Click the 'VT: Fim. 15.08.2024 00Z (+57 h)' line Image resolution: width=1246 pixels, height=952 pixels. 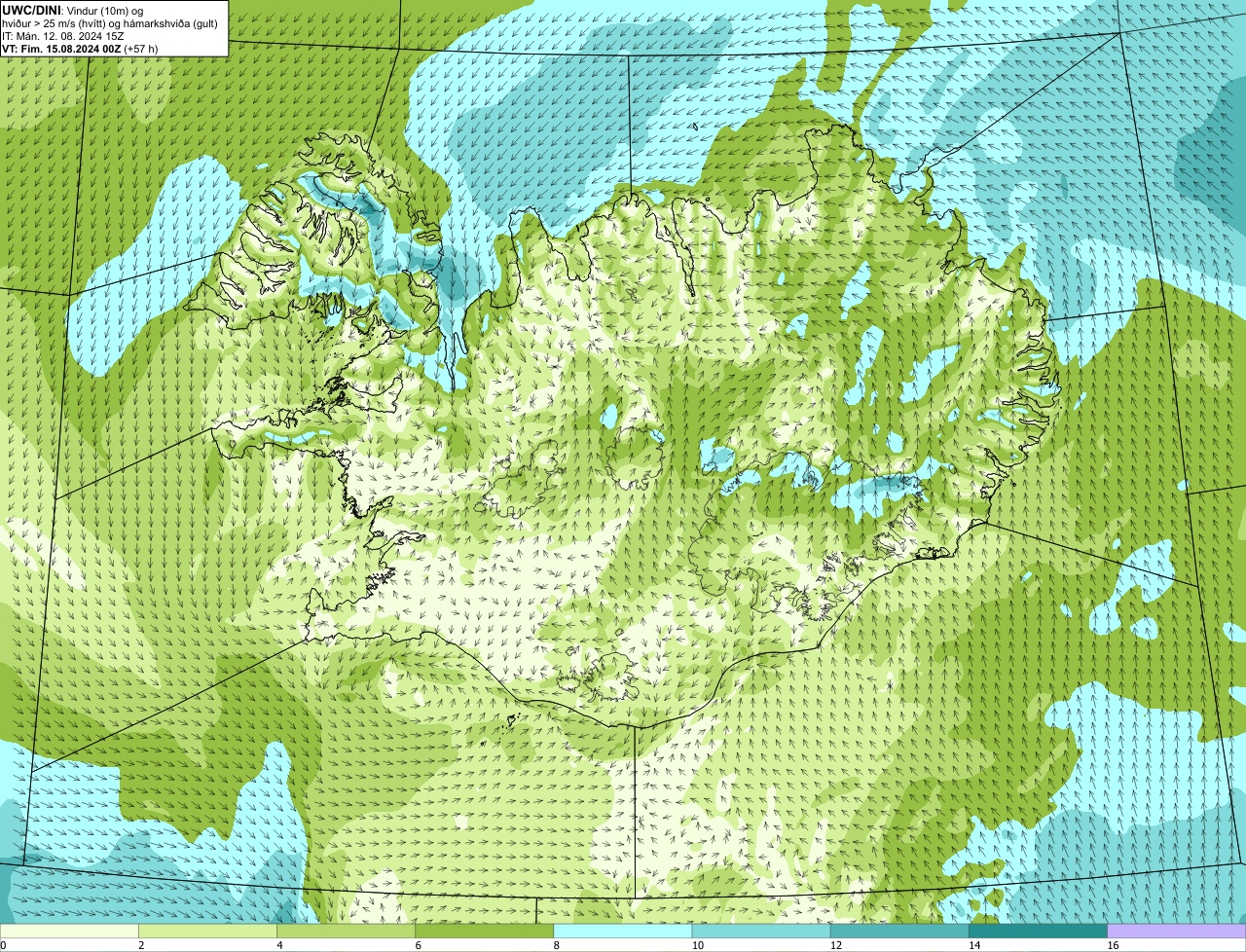point(80,48)
